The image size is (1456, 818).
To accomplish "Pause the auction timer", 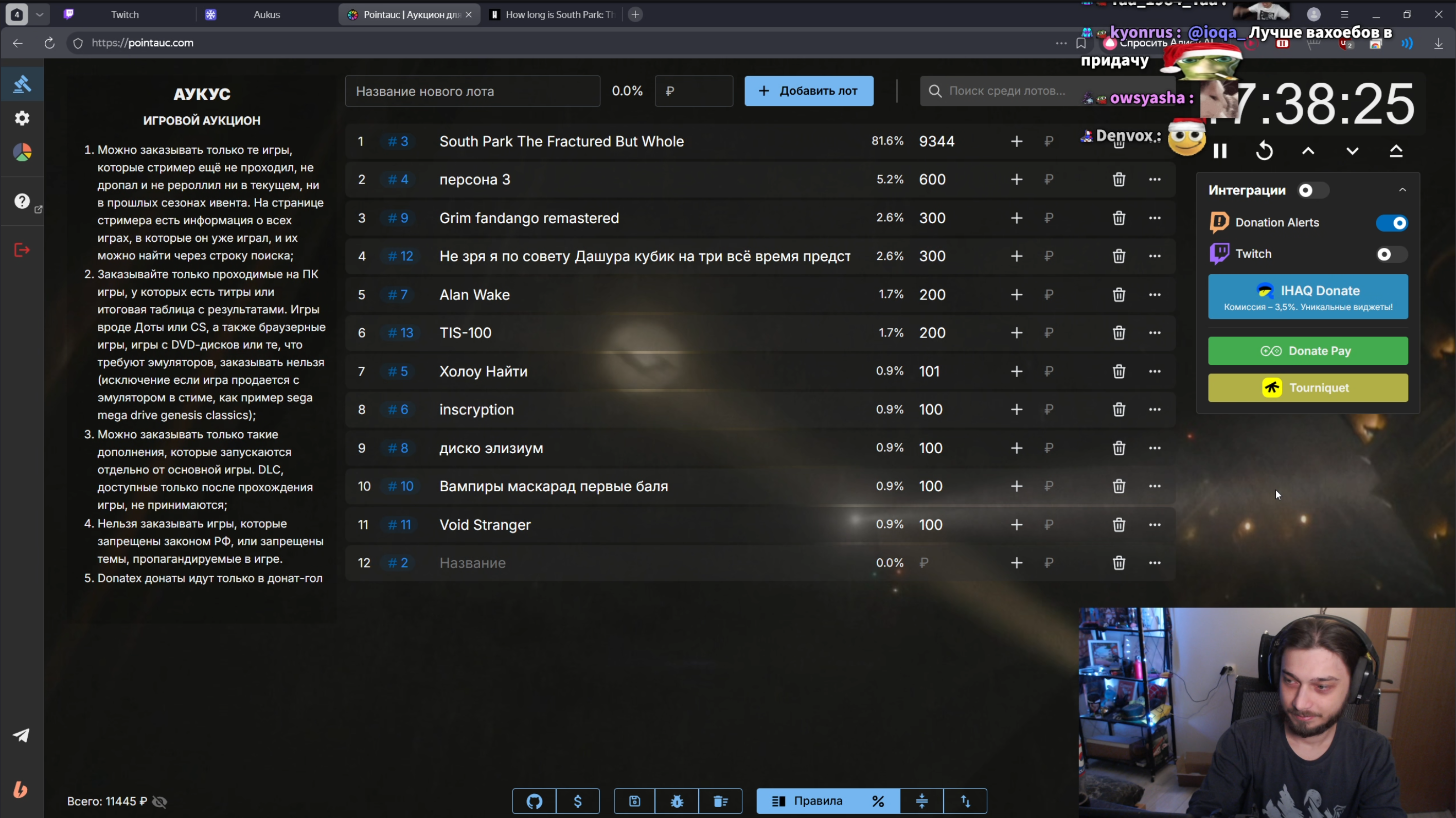I will [x=1220, y=151].
